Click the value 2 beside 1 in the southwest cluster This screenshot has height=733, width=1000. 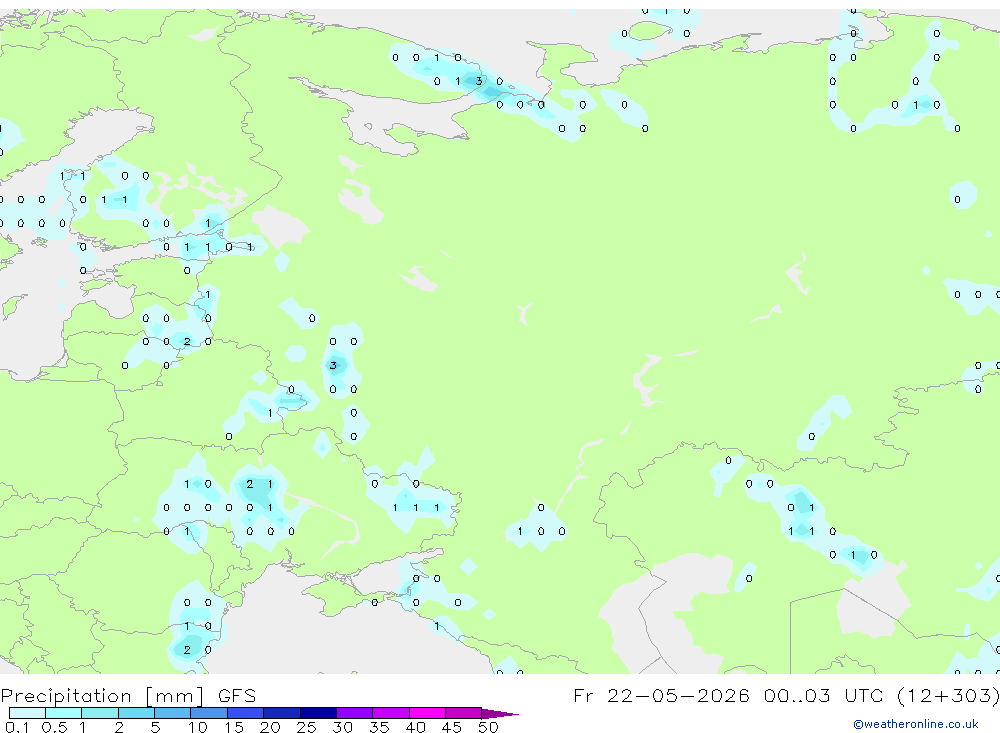pos(250,484)
